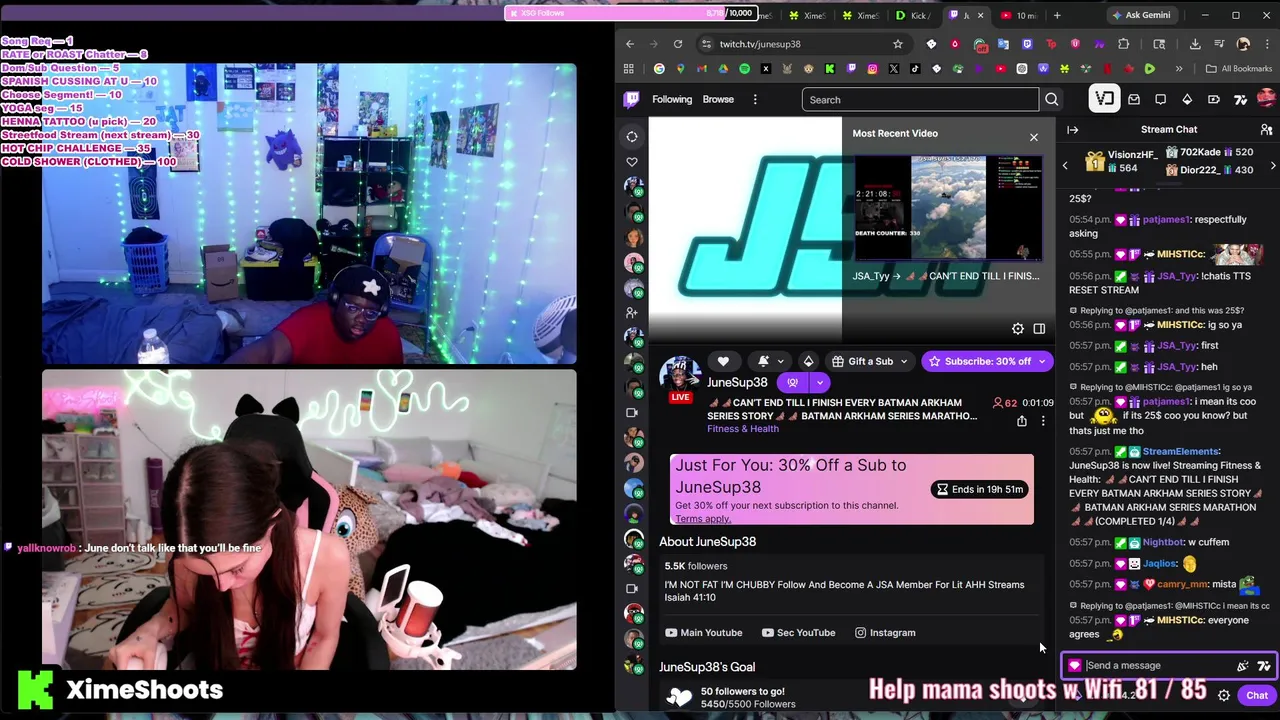Open the Chrome three-dot menu
Viewport: 1280px width, 720px height.
(1266, 44)
